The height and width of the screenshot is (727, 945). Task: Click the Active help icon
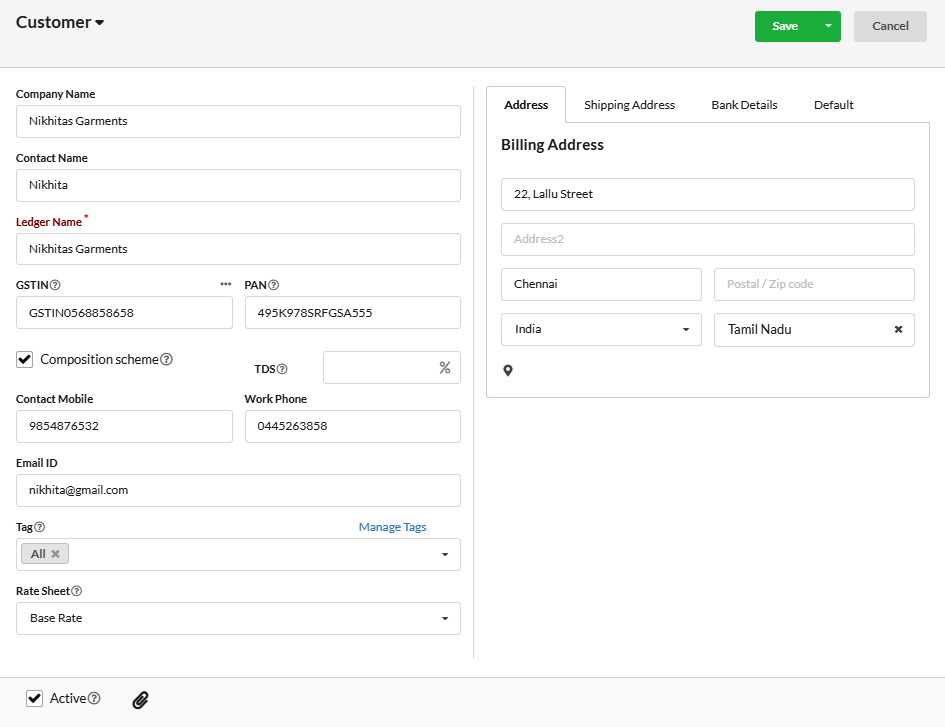[94, 698]
